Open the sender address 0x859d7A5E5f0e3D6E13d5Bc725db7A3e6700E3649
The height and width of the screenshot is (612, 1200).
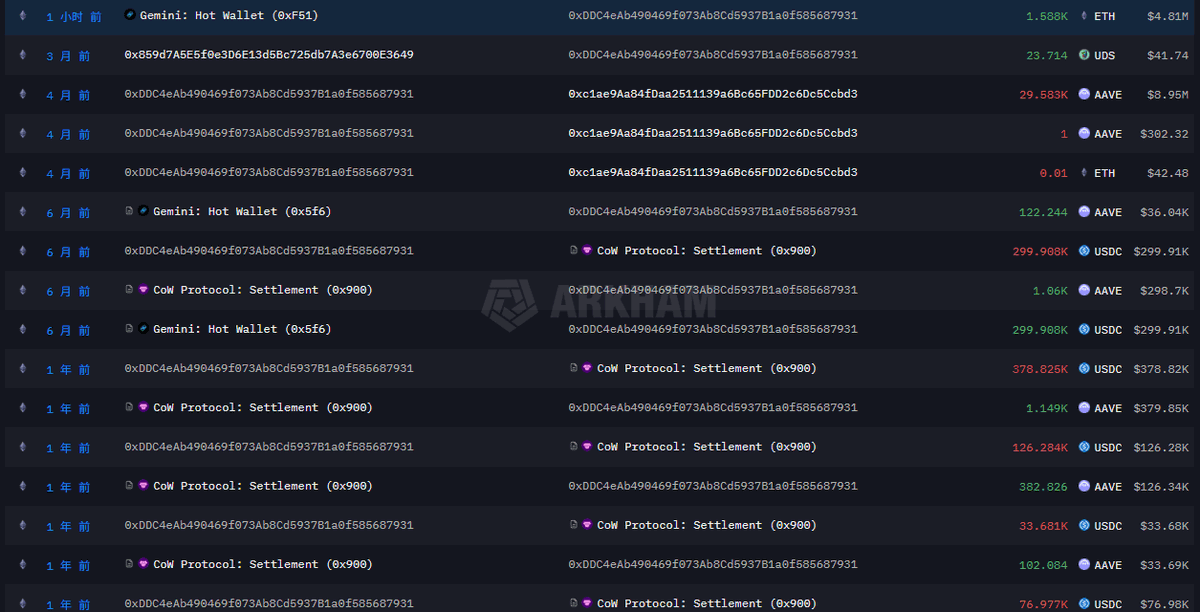[269, 55]
